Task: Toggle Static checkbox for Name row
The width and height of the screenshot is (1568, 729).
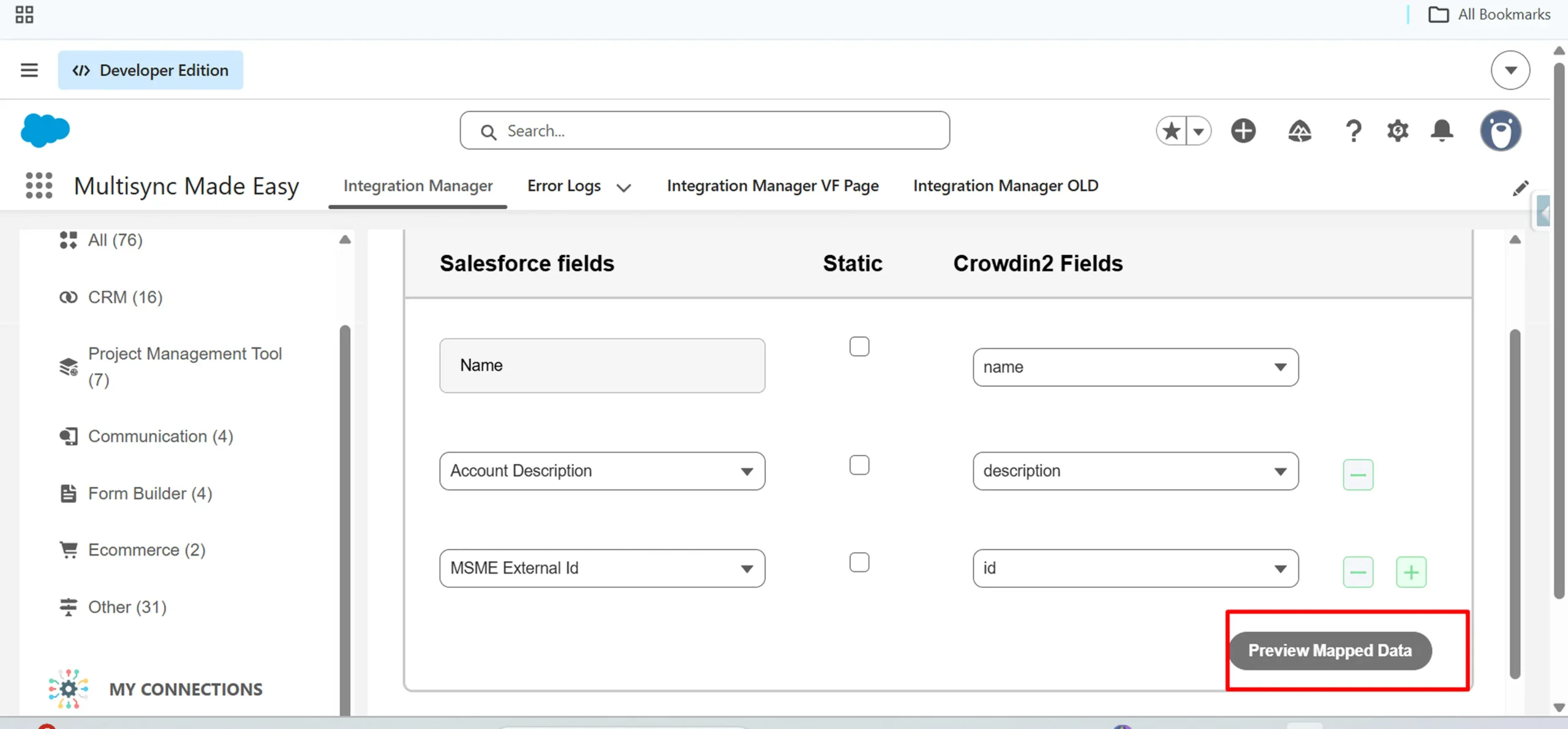Action: [859, 347]
